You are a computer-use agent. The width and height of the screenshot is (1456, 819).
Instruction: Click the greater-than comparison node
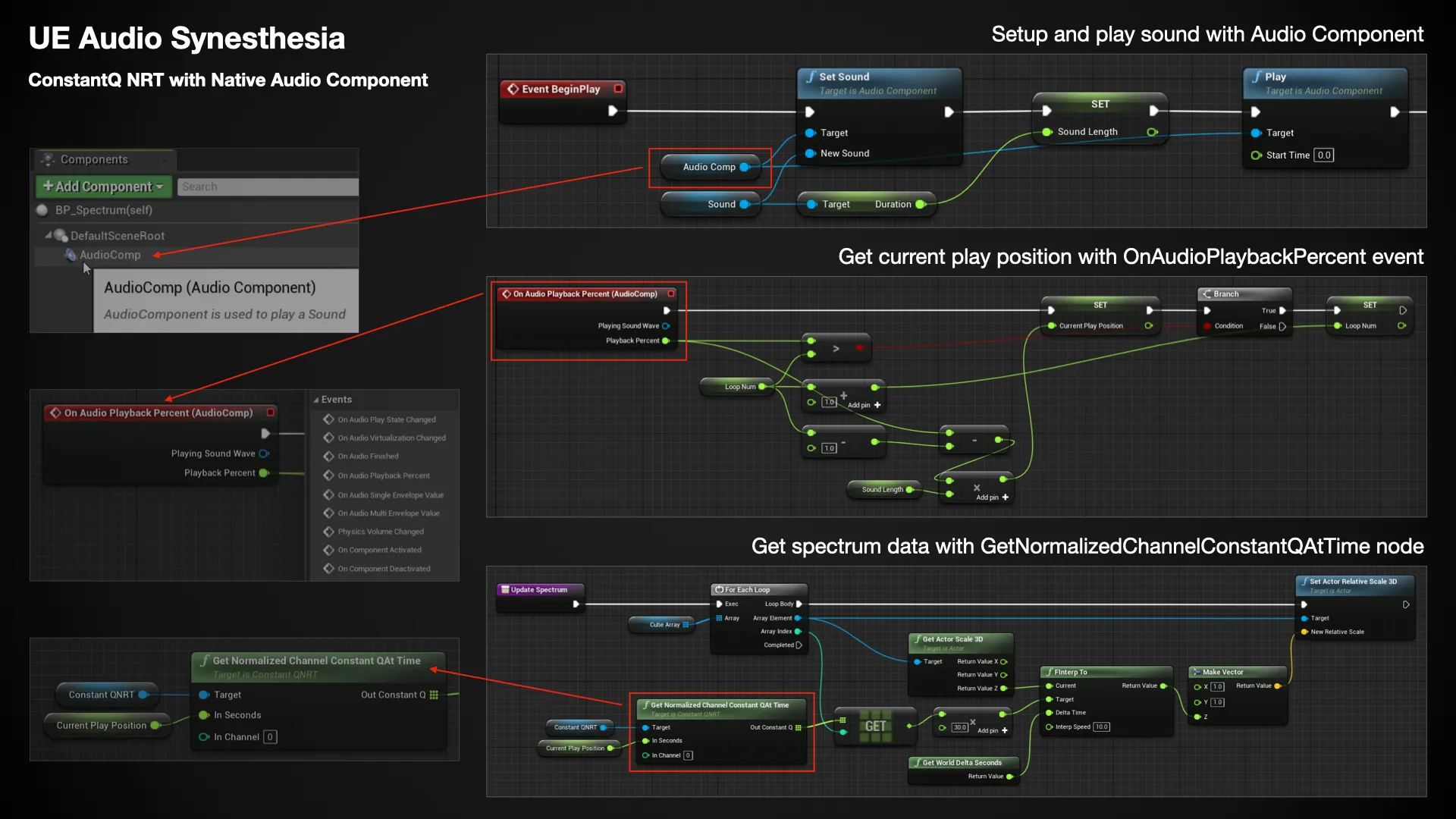tap(836, 347)
